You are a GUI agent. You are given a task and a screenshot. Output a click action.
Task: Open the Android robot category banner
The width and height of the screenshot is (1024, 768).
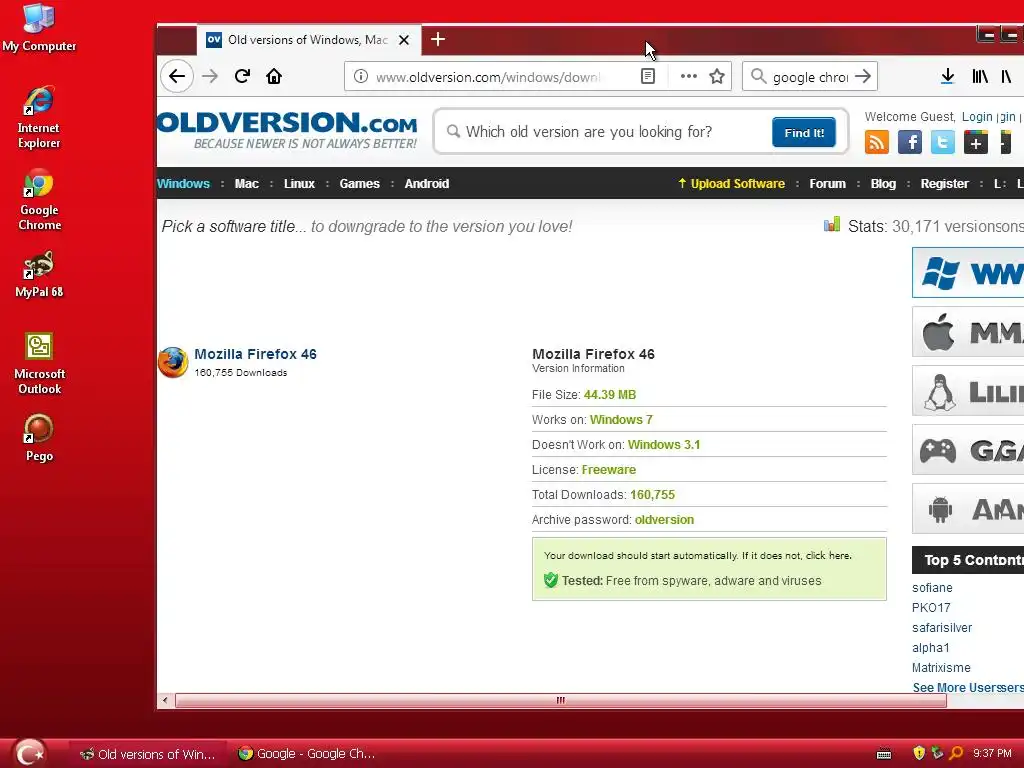[x=968, y=509]
